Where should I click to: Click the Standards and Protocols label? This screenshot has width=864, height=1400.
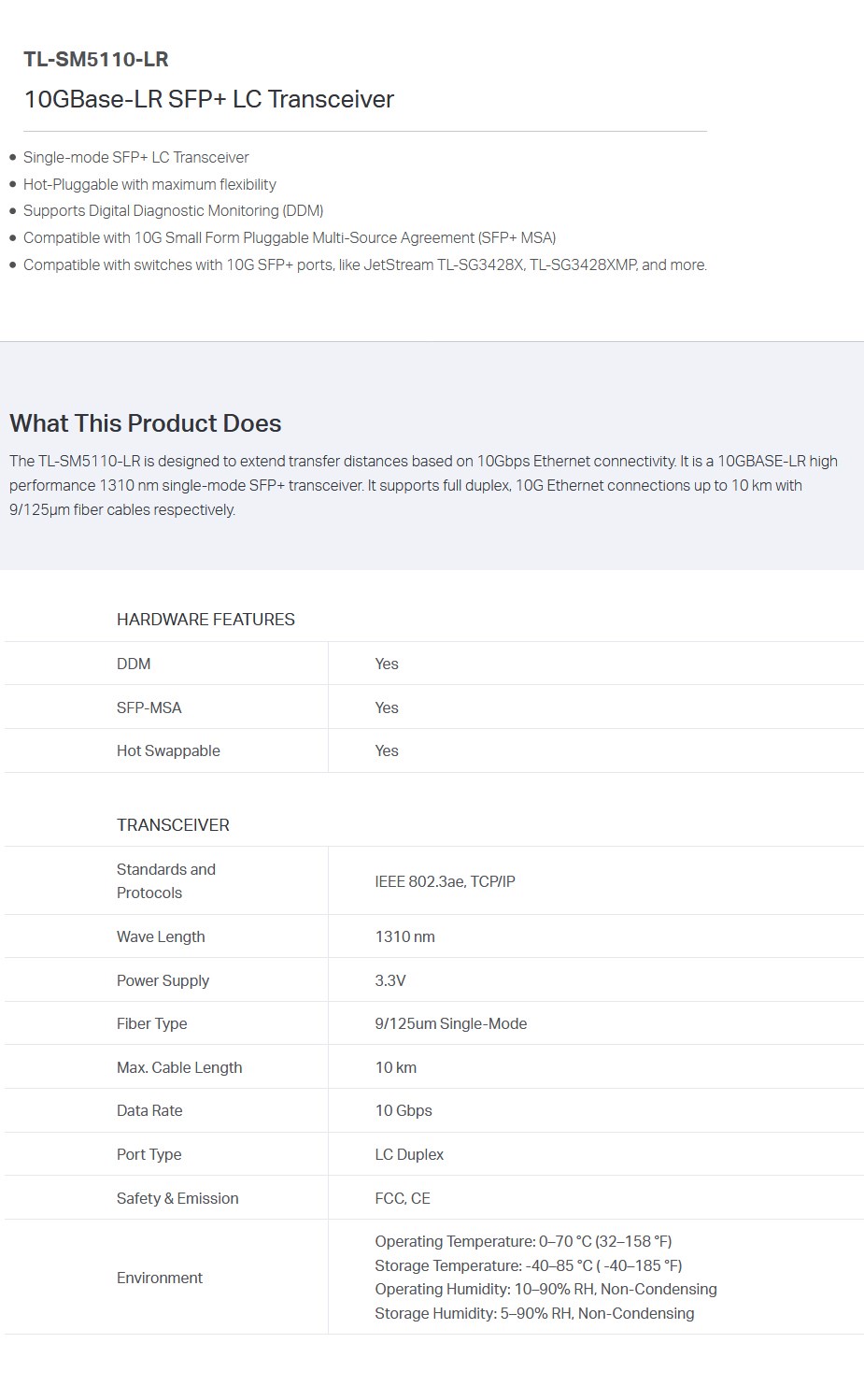tap(166, 880)
